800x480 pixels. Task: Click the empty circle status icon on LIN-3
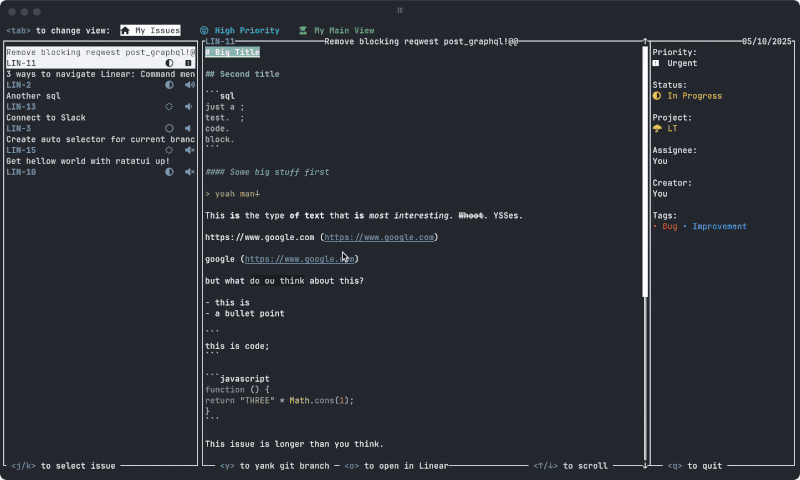[169, 129]
